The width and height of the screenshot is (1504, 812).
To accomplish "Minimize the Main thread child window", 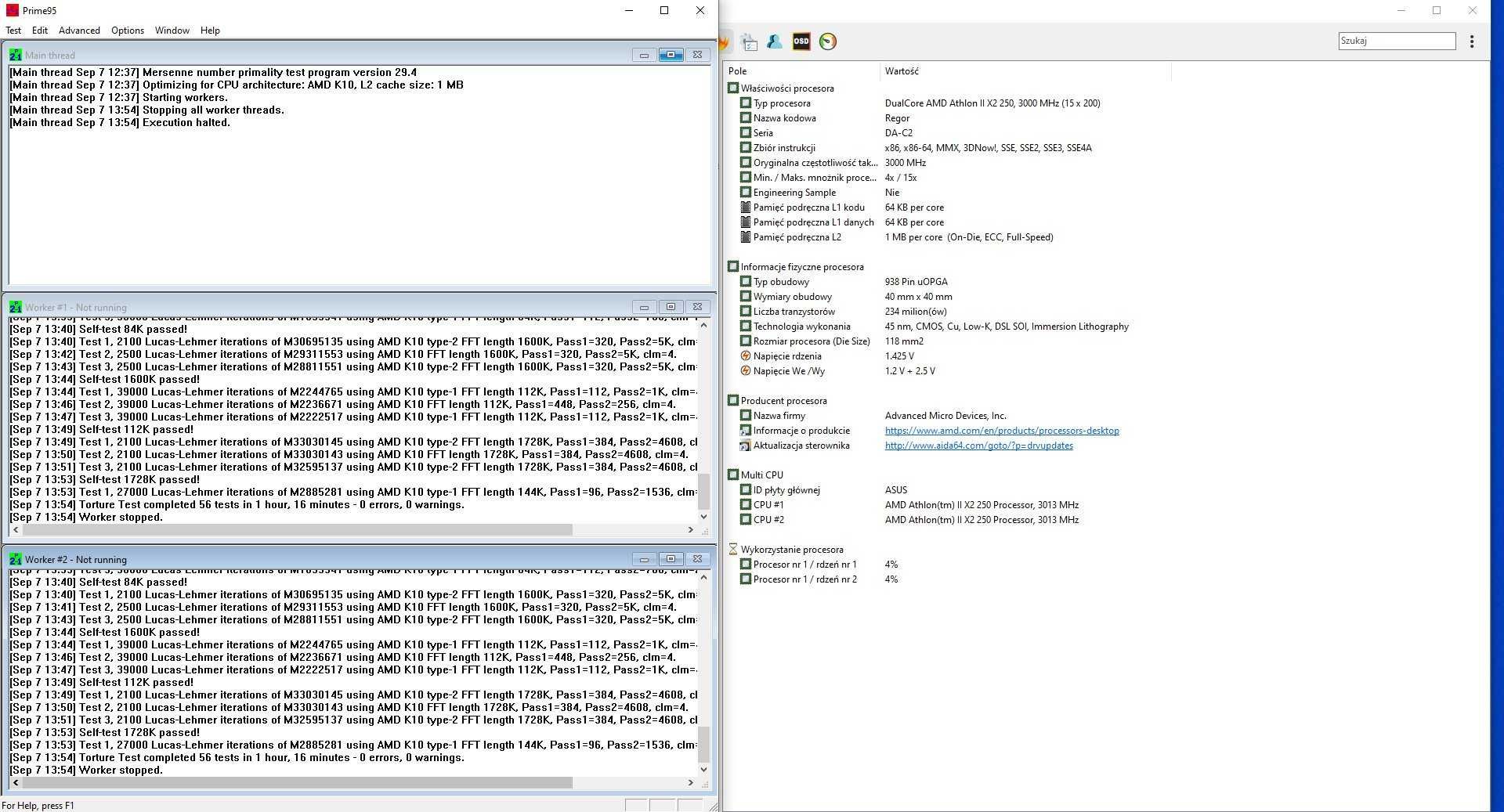I will 644,55.
